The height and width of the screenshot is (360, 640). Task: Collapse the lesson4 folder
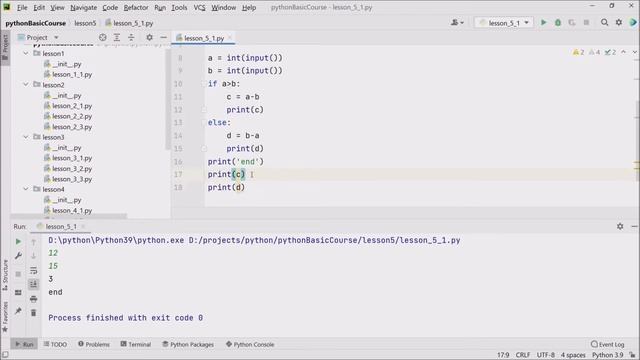[26, 189]
